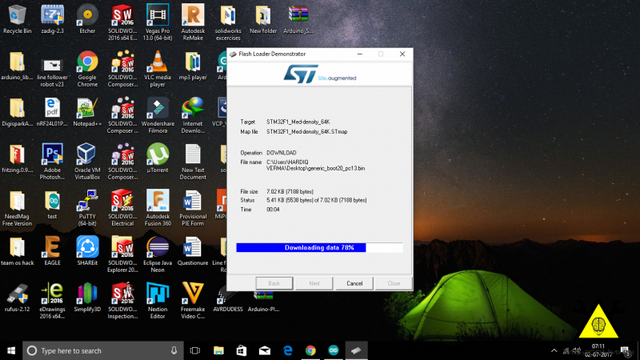Select the eDrawings 2016 x64 icon

click(52, 301)
